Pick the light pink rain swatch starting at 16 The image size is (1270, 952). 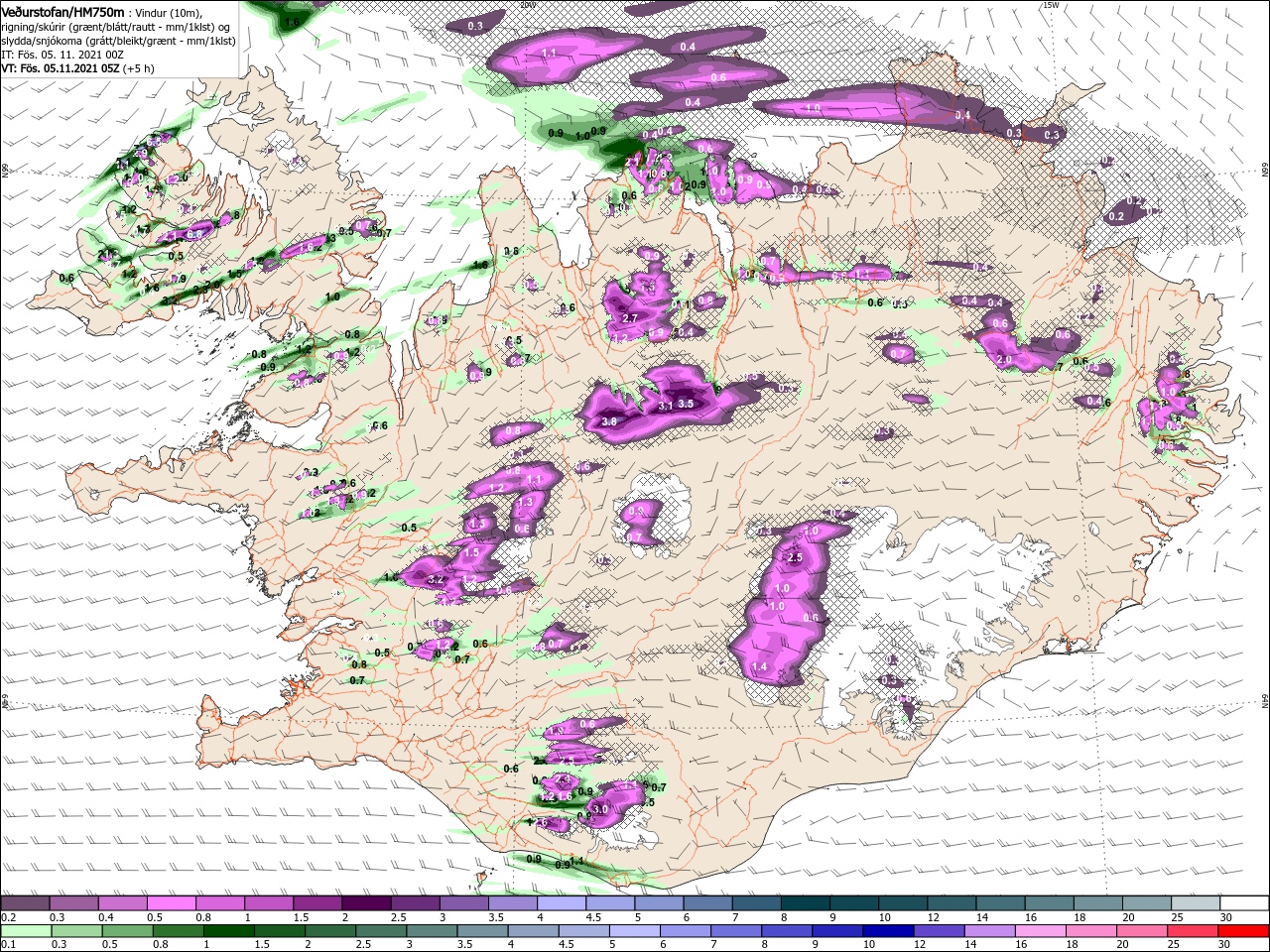pyautogui.click(x=1041, y=931)
